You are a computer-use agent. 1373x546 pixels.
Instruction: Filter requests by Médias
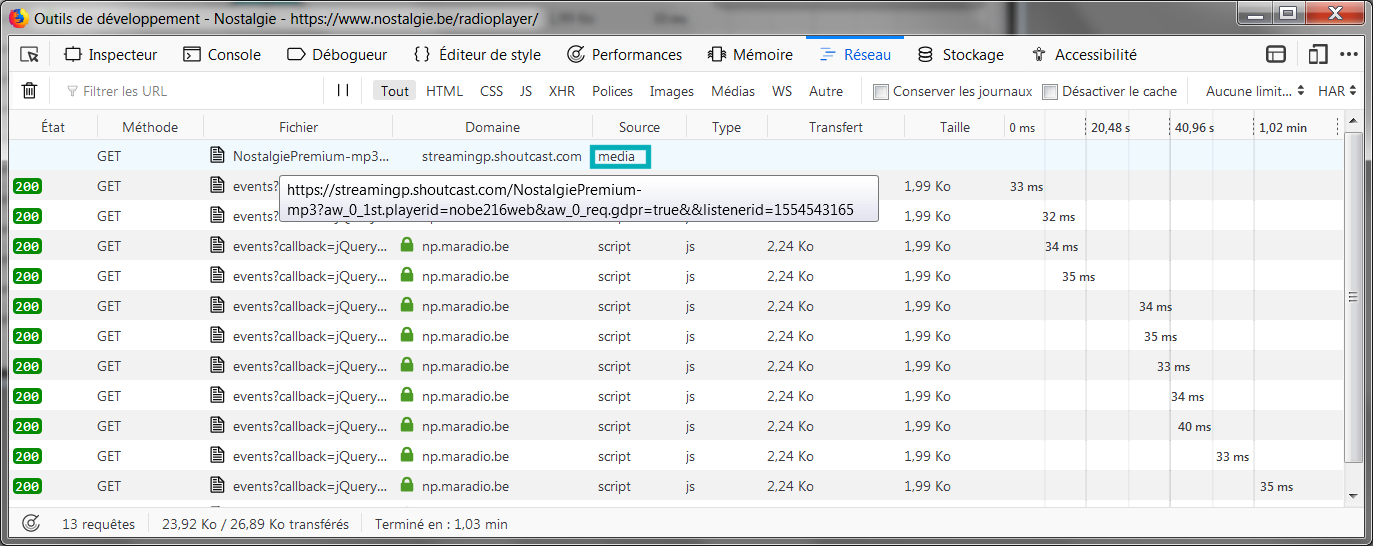733,91
